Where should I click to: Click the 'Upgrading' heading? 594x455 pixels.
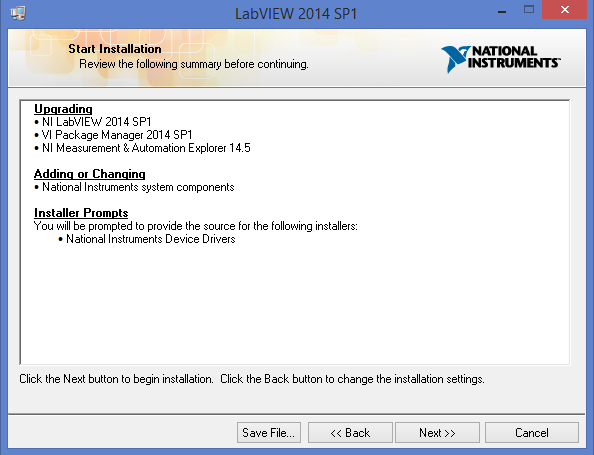click(x=63, y=109)
